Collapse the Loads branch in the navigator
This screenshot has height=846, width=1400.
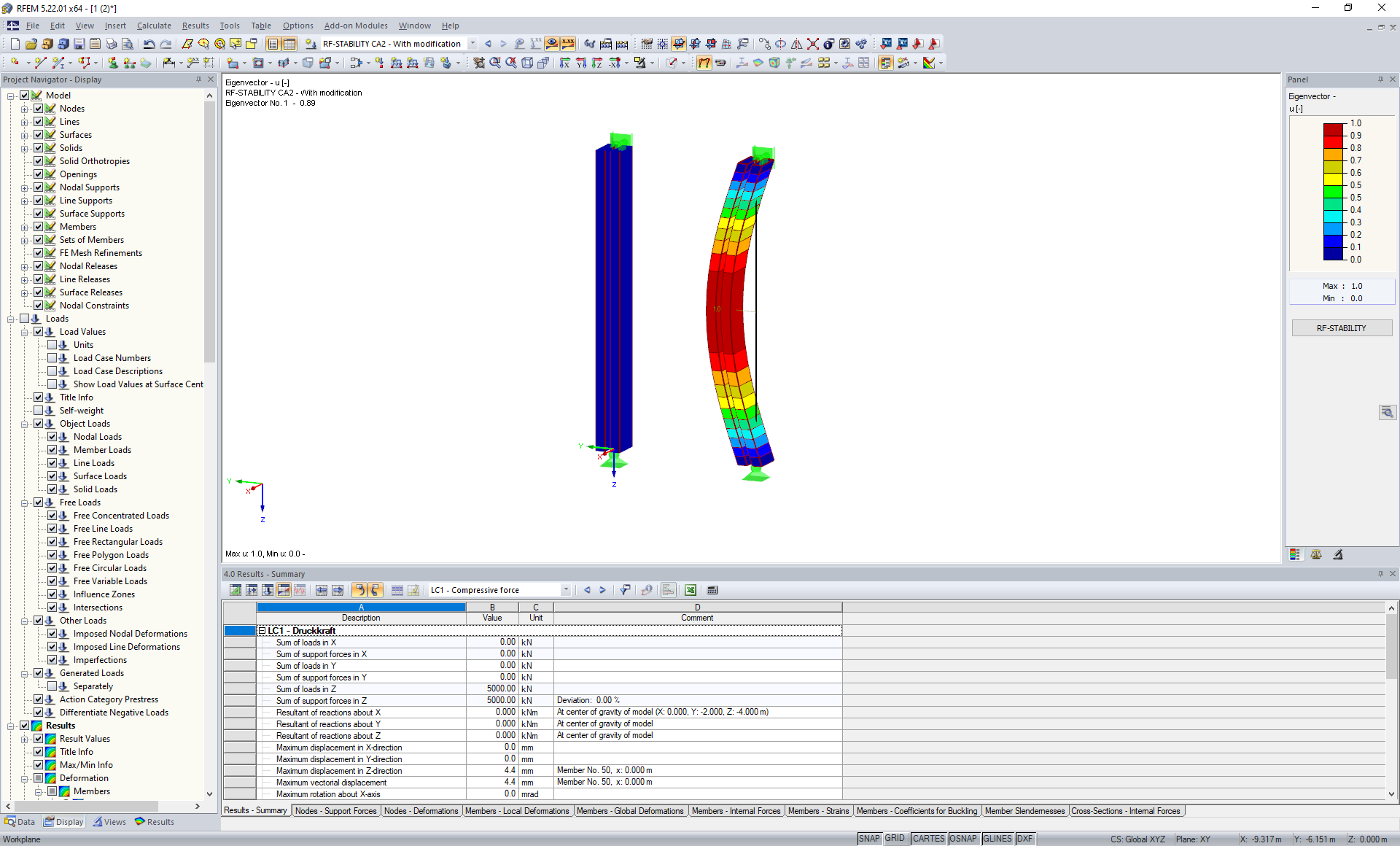point(11,319)
